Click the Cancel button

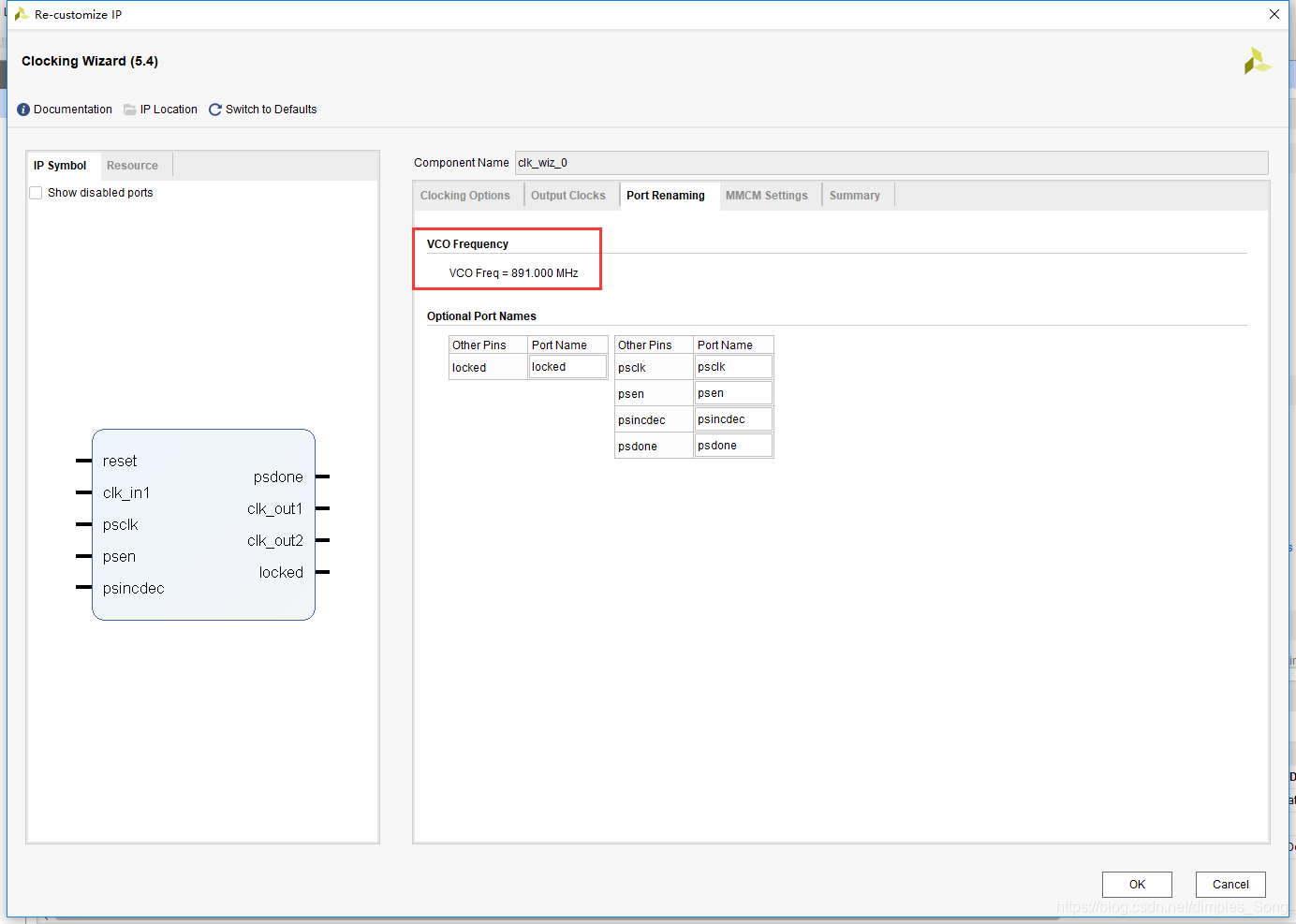click(1230, 885)
